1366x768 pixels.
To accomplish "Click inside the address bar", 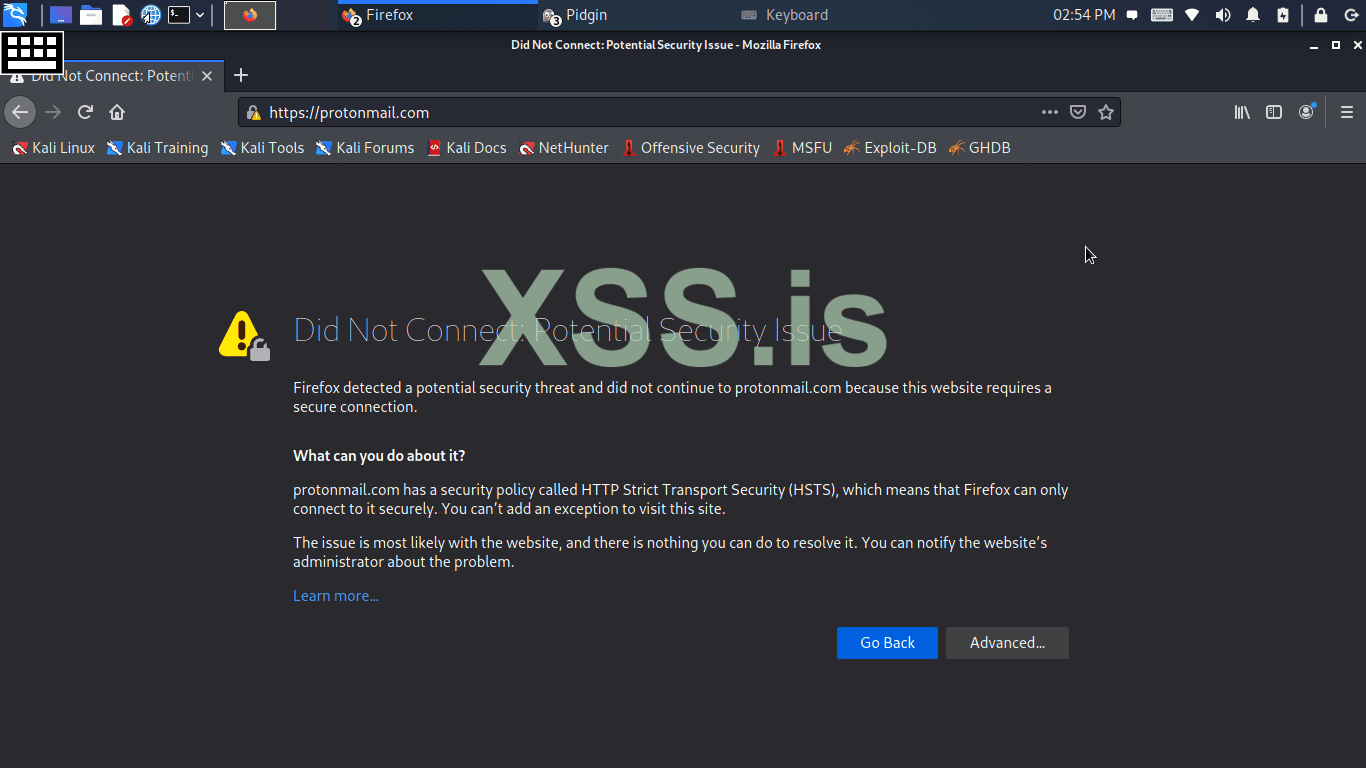I will click(x=600, y=112).
